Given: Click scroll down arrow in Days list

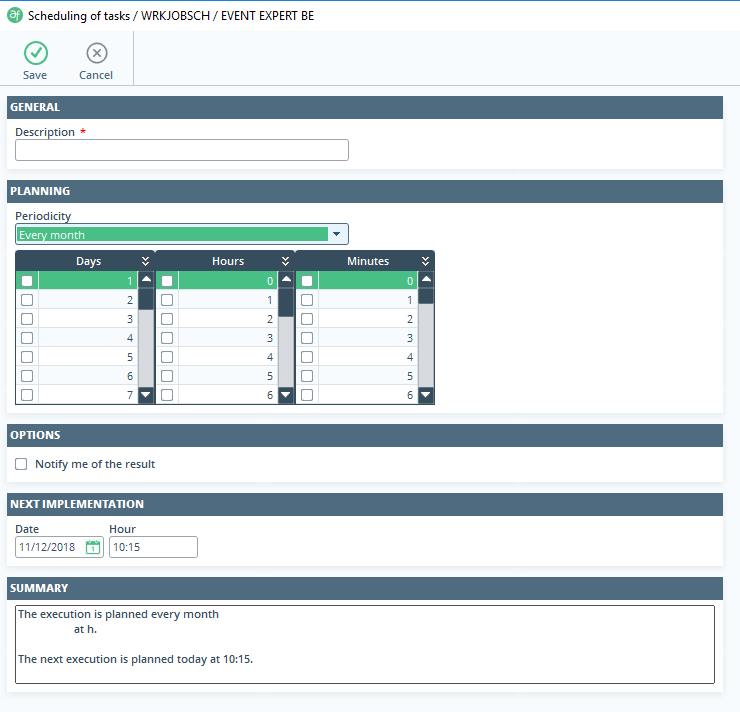Looking at the screenshot, I should click(x=146, y=395).
